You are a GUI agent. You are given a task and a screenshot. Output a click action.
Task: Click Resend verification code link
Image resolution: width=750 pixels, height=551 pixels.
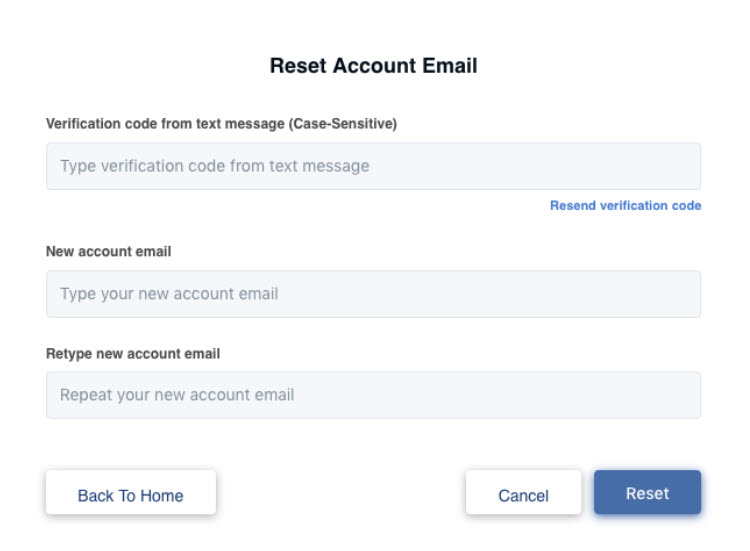tap(625, 206)
